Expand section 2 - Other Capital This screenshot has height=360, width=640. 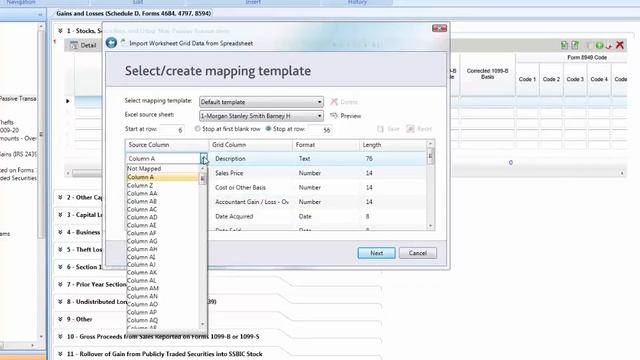(60, 197)
